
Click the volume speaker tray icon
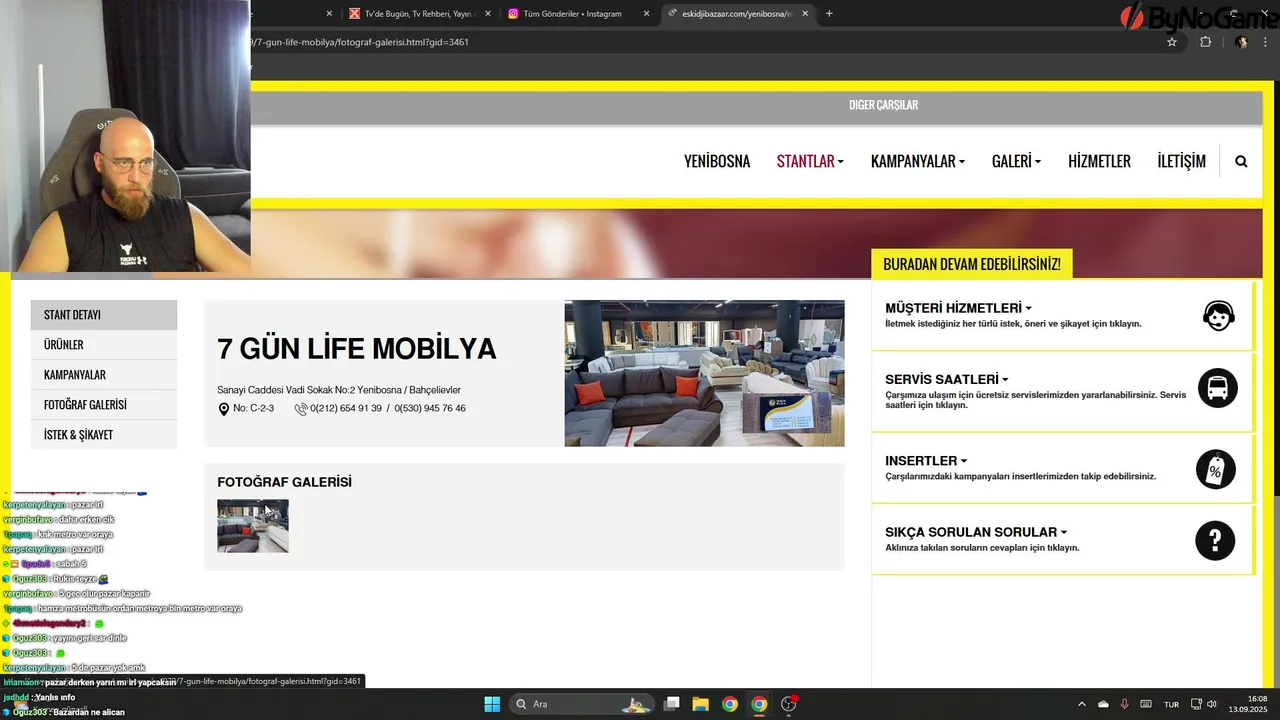1212,704
